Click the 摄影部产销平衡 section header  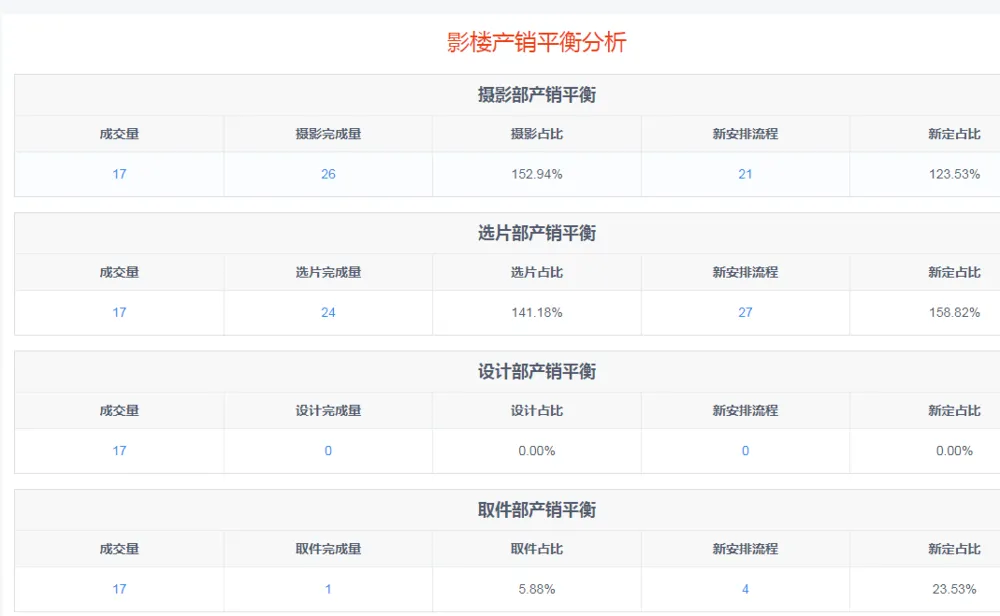[x=537, y=95]
